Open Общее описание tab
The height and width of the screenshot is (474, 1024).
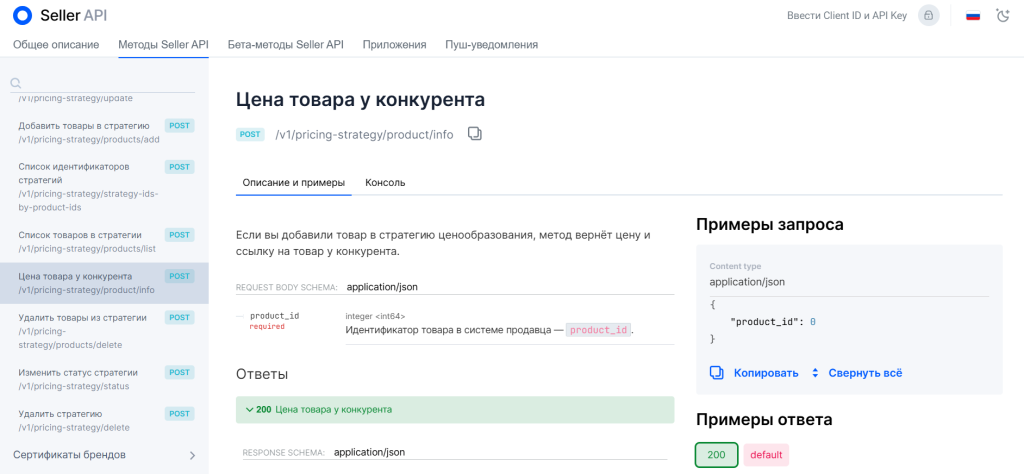[x=56, y=44]
